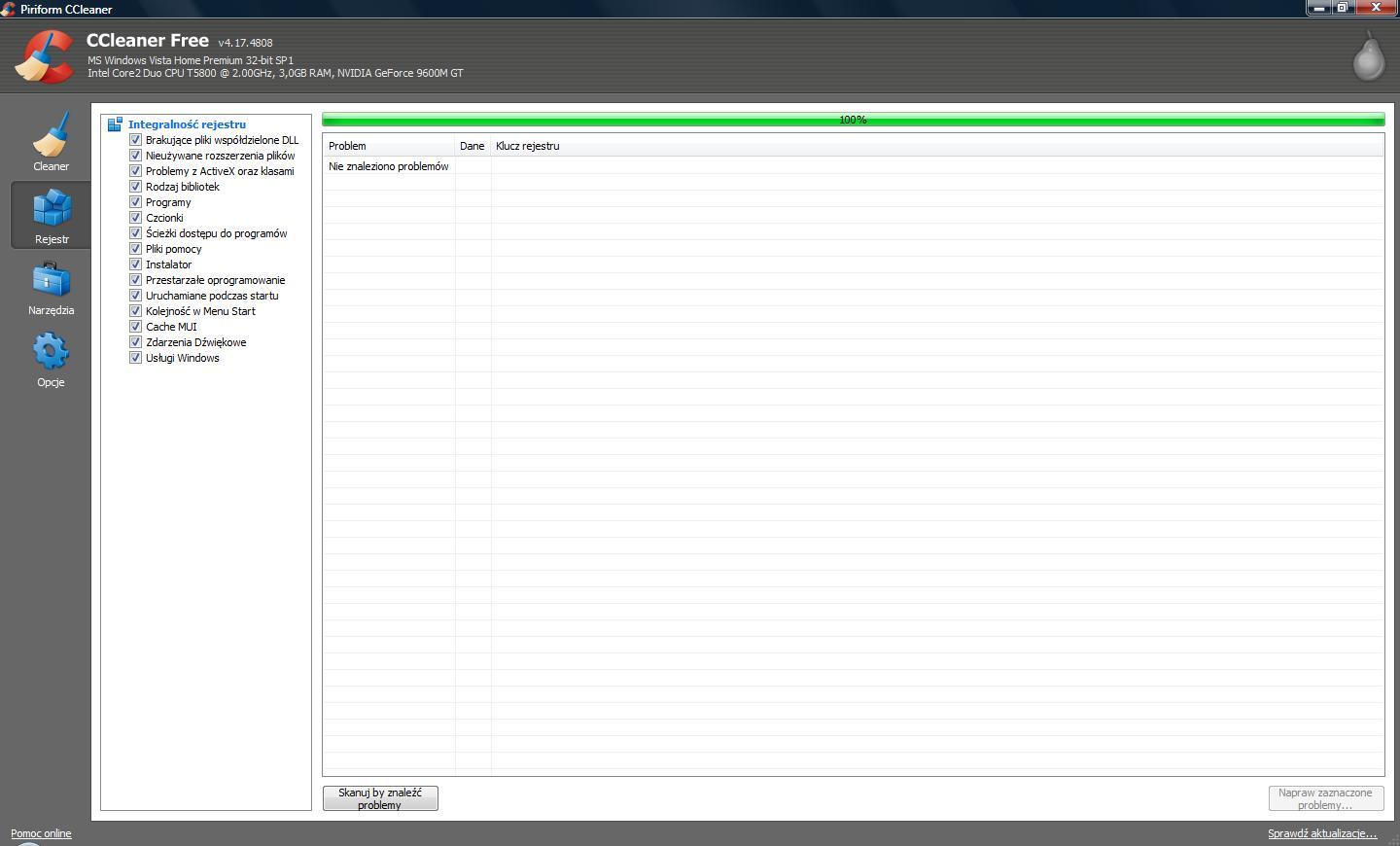The height and width of the screenshot is (846, 1400).
Task: Click Napraw zaznaczone problemy button
Action: (x=1326, y=798)
